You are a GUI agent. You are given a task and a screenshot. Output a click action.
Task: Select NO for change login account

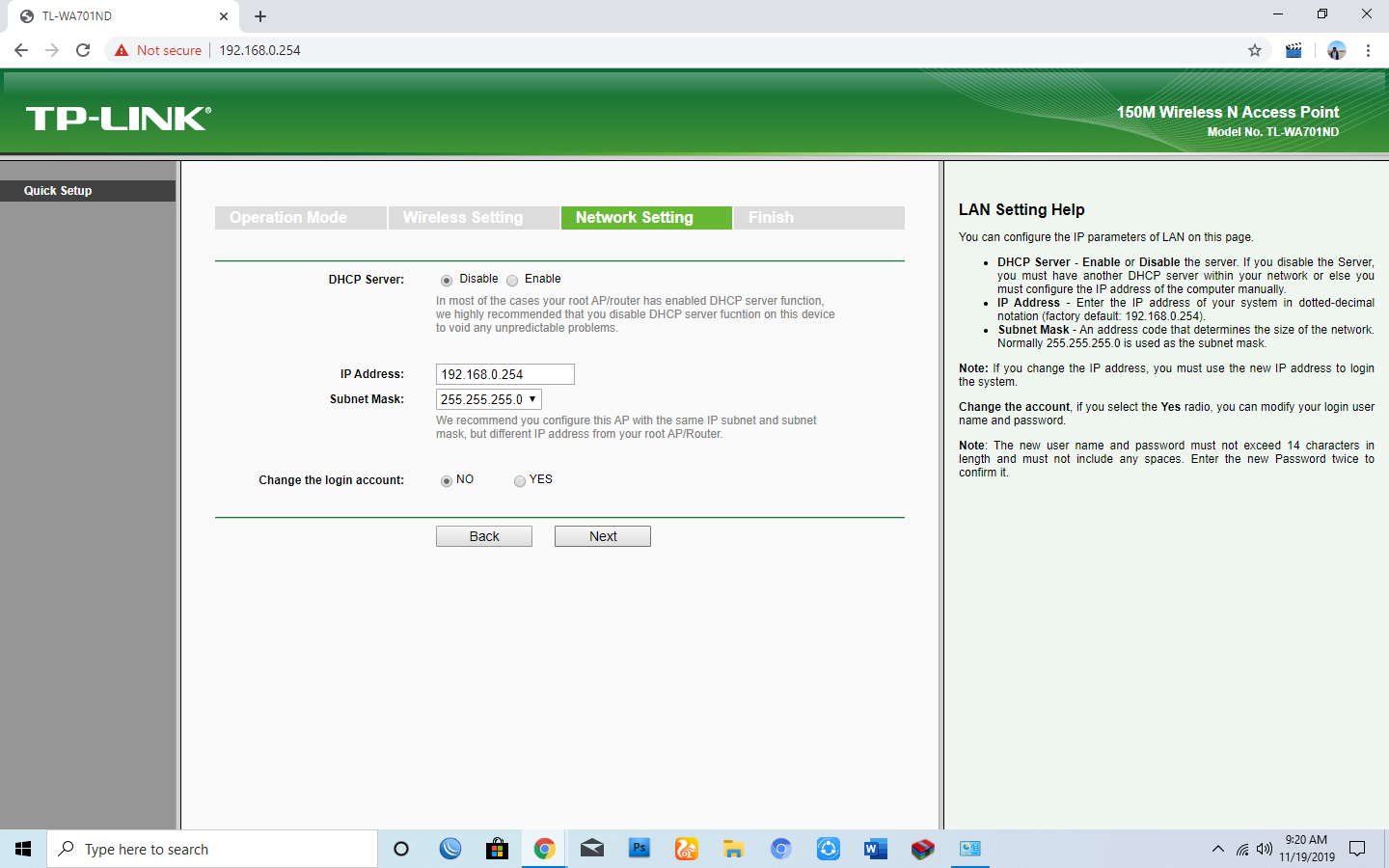[x=447, y=481]
